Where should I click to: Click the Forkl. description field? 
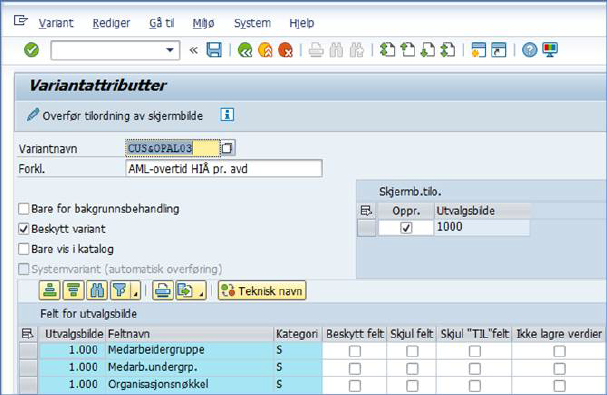coord(224,169)
